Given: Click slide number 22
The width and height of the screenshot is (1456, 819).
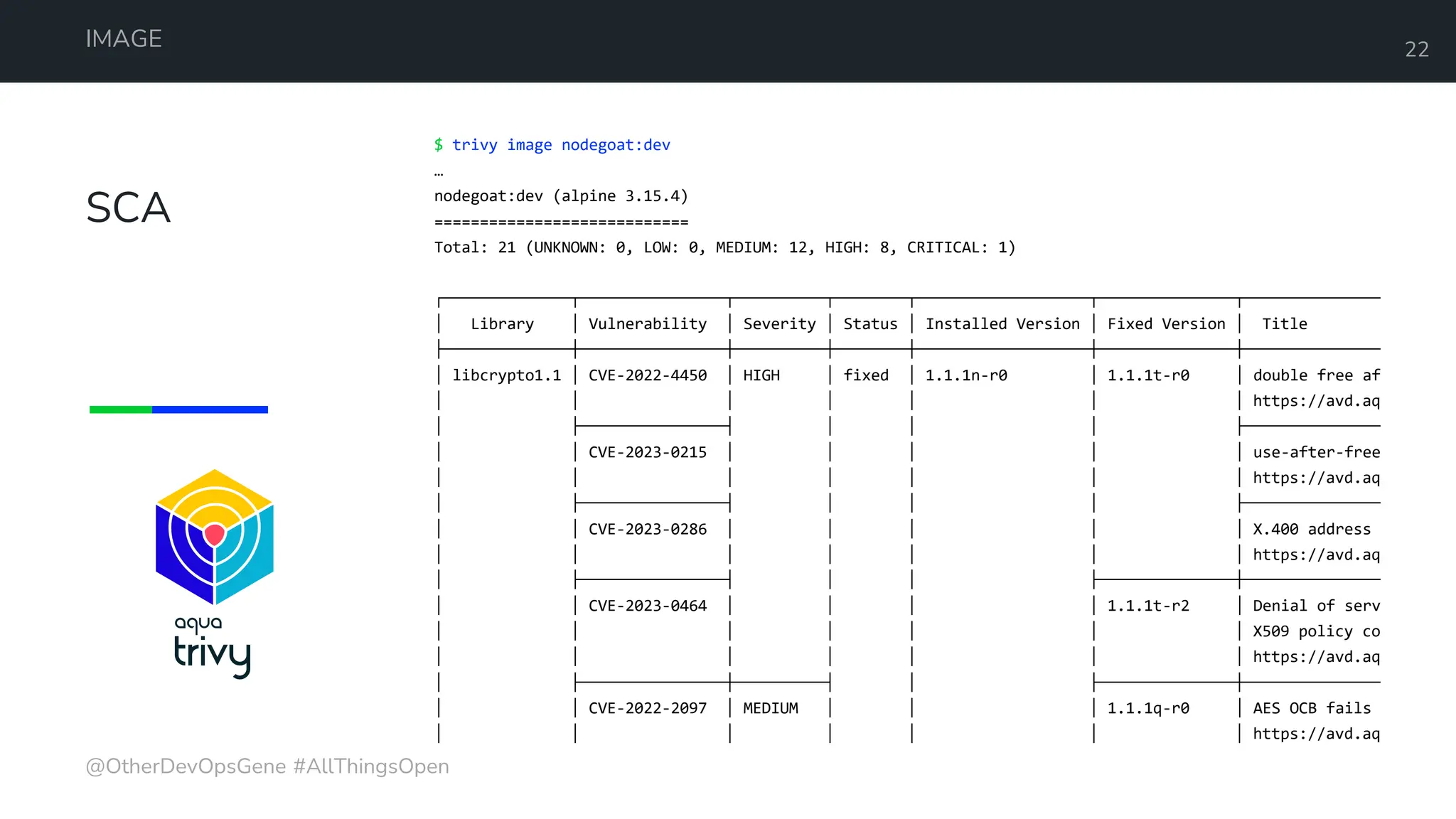Looking at the screenshot, I should (x=1416, y=49).
